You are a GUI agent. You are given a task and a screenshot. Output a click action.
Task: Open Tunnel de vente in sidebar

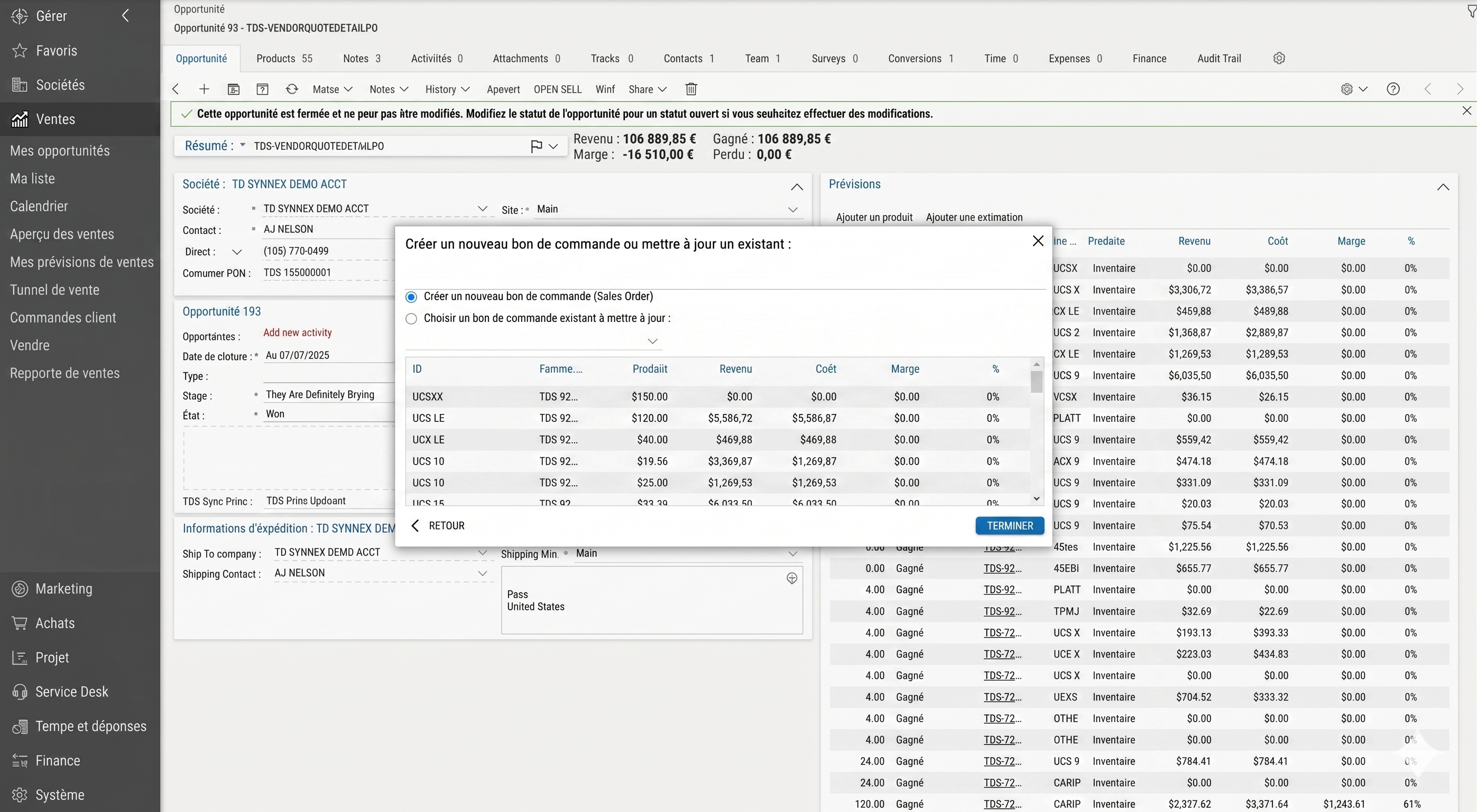(x=54, y=290)
